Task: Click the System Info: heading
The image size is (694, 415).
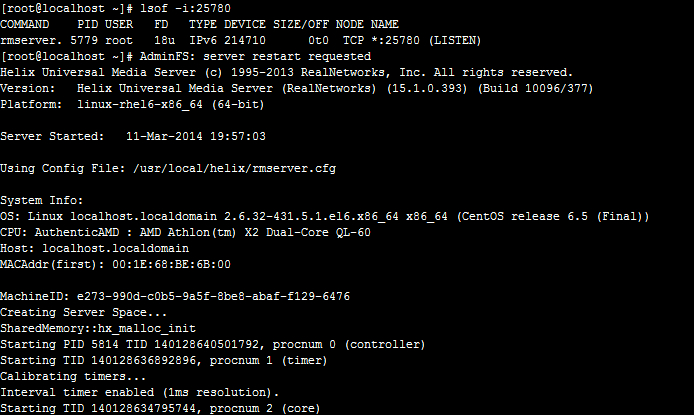Action: coord(42,200)
